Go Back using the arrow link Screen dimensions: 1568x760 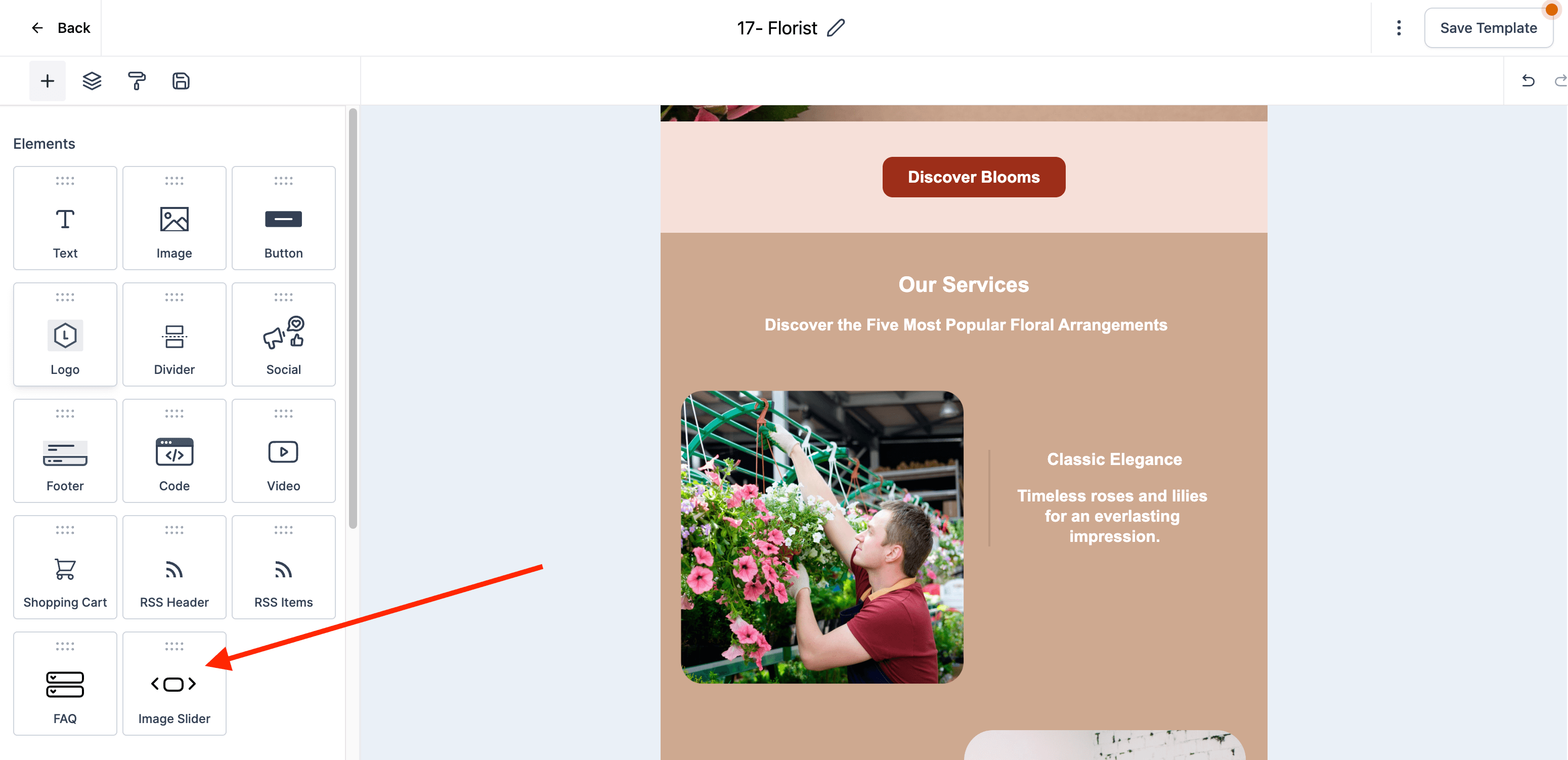point(60,28)
